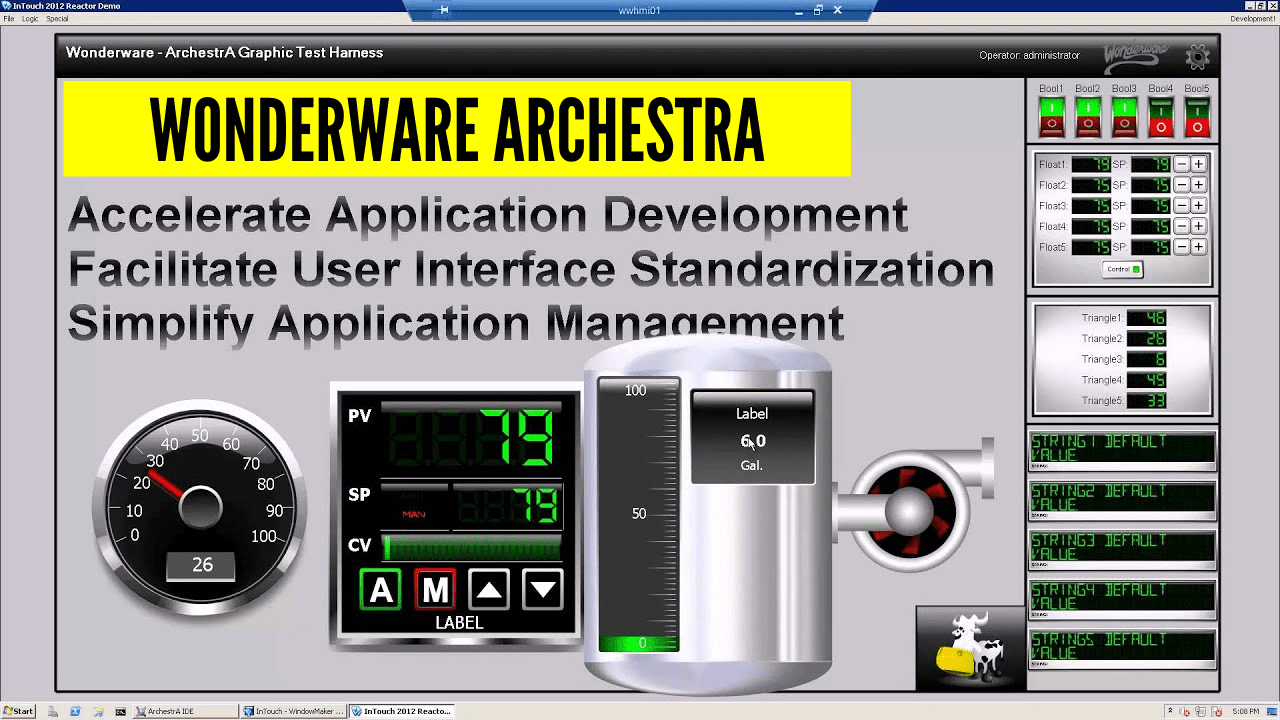
Task: Increase Float5 setpoint with plus button
Action: click(x=1198, y=246)
